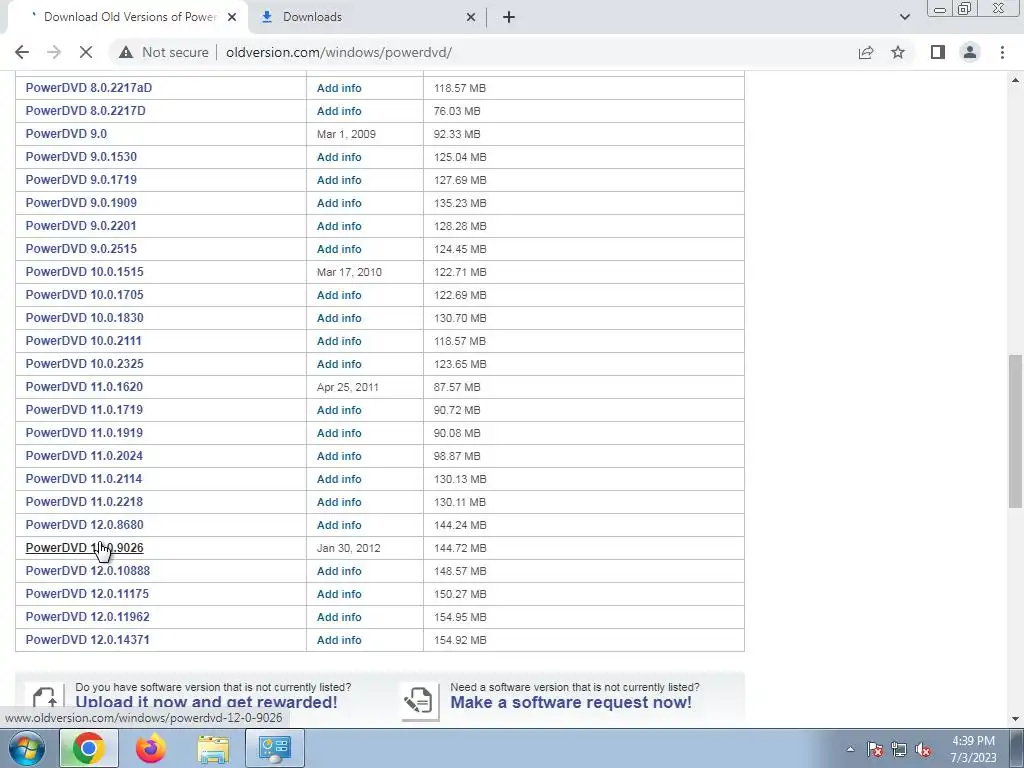Viewport: 1024px width, 768px height.
Task: Open PowerDVD 12.0.14371 link
Action: click(x=88, y=640)
